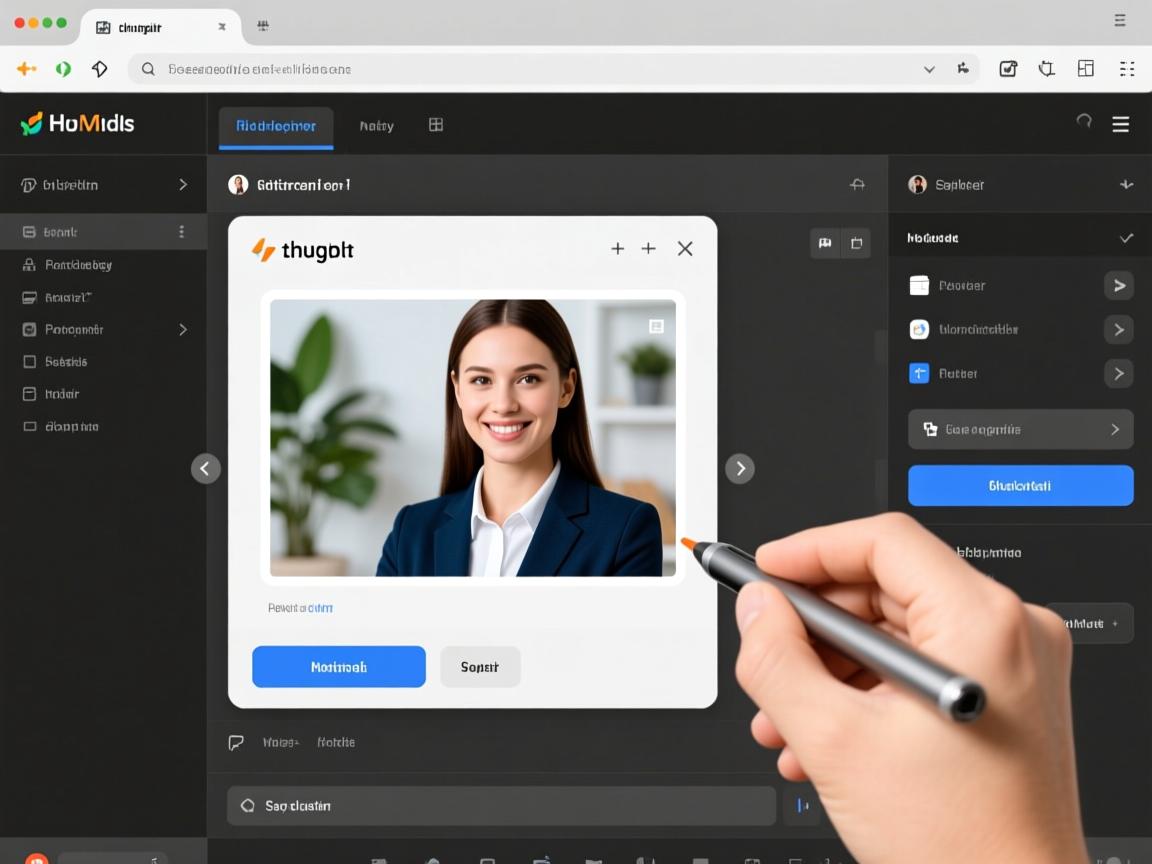Expand the first sidebar section via its chevron
The height and width of the screenshot is (864, 1152).
point(183,185)
